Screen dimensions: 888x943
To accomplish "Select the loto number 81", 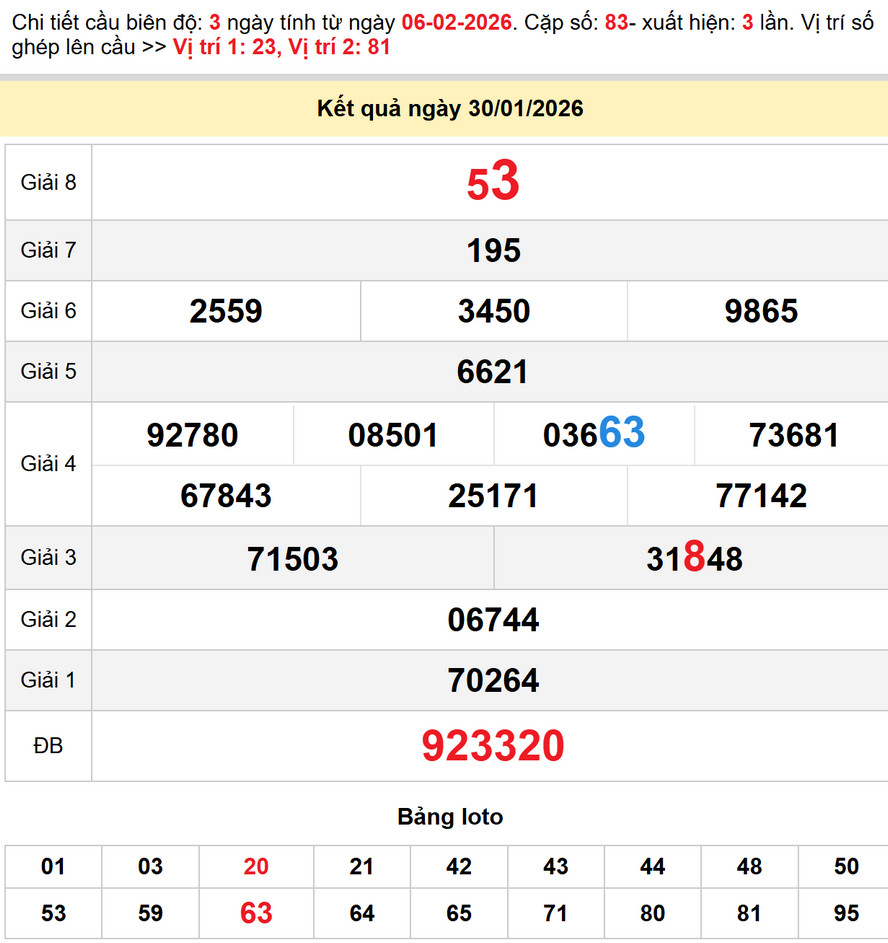I will tap(750, 912).
